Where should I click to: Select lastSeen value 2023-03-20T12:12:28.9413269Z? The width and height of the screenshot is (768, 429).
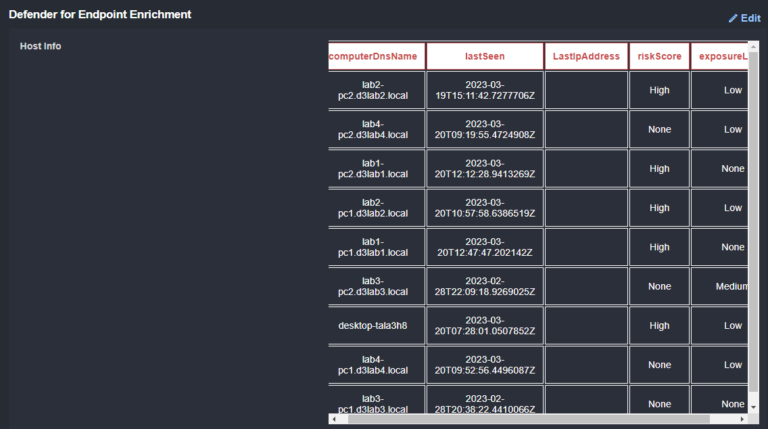click(485, 168)
